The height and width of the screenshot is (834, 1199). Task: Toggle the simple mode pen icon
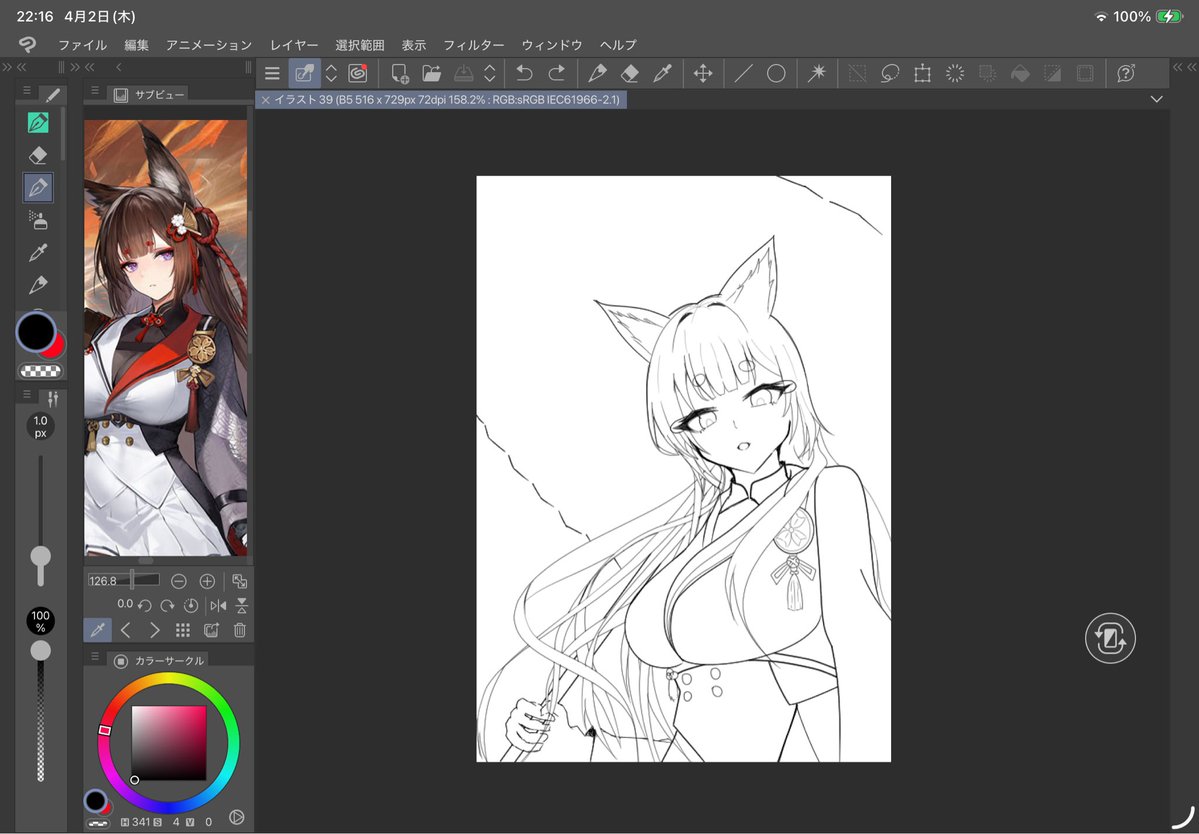pos(304,73)
